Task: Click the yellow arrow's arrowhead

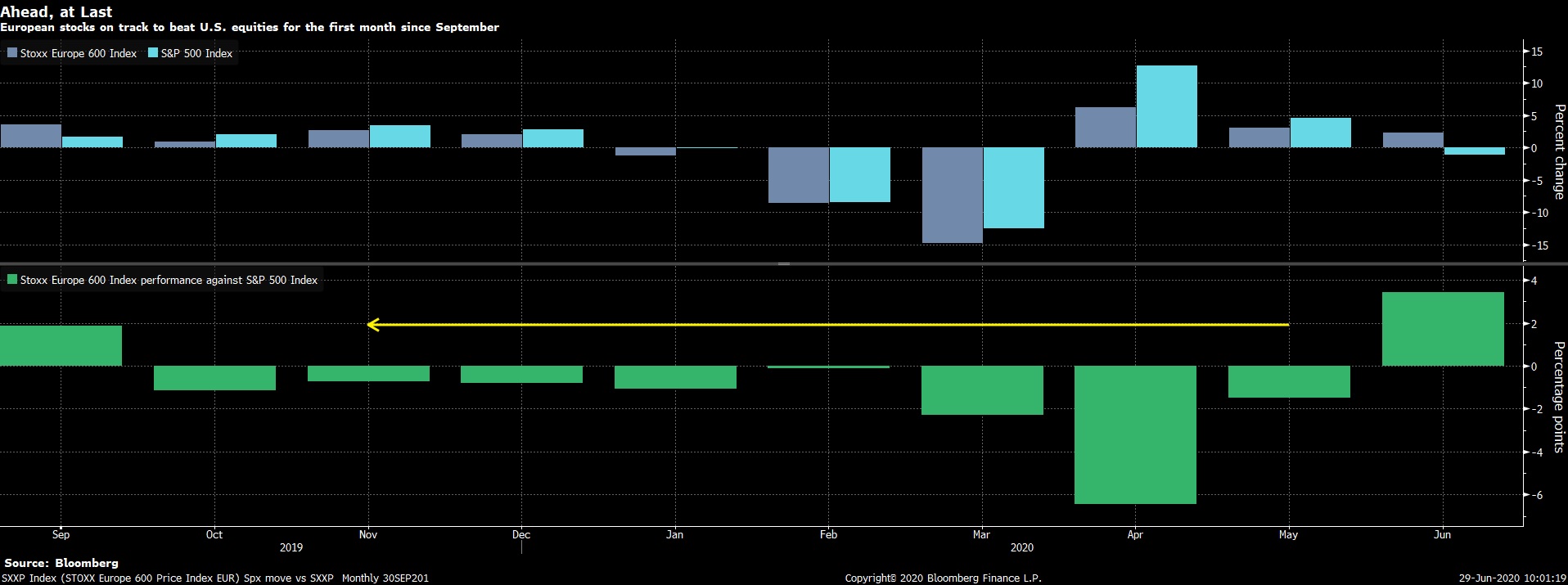Action: pyautogui.click(x=372, y=325)
